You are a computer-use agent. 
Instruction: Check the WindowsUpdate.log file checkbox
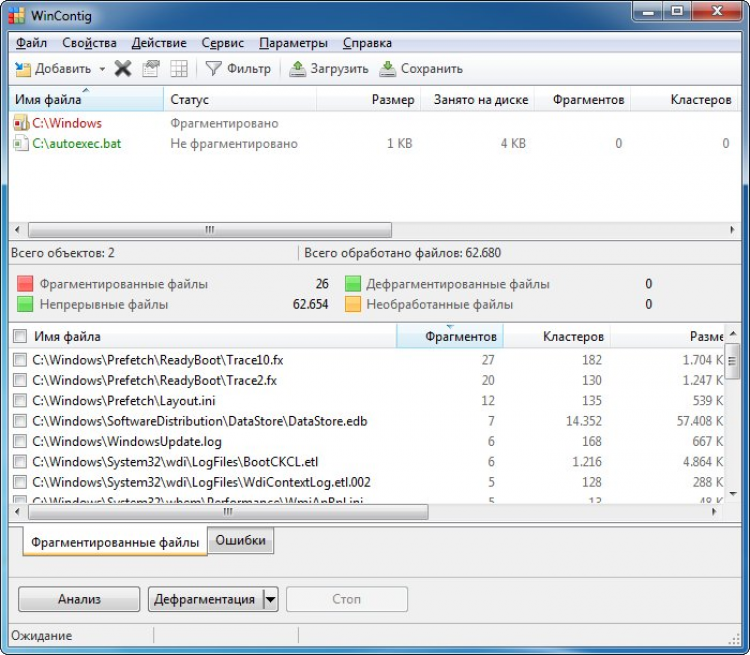[20, 441]
